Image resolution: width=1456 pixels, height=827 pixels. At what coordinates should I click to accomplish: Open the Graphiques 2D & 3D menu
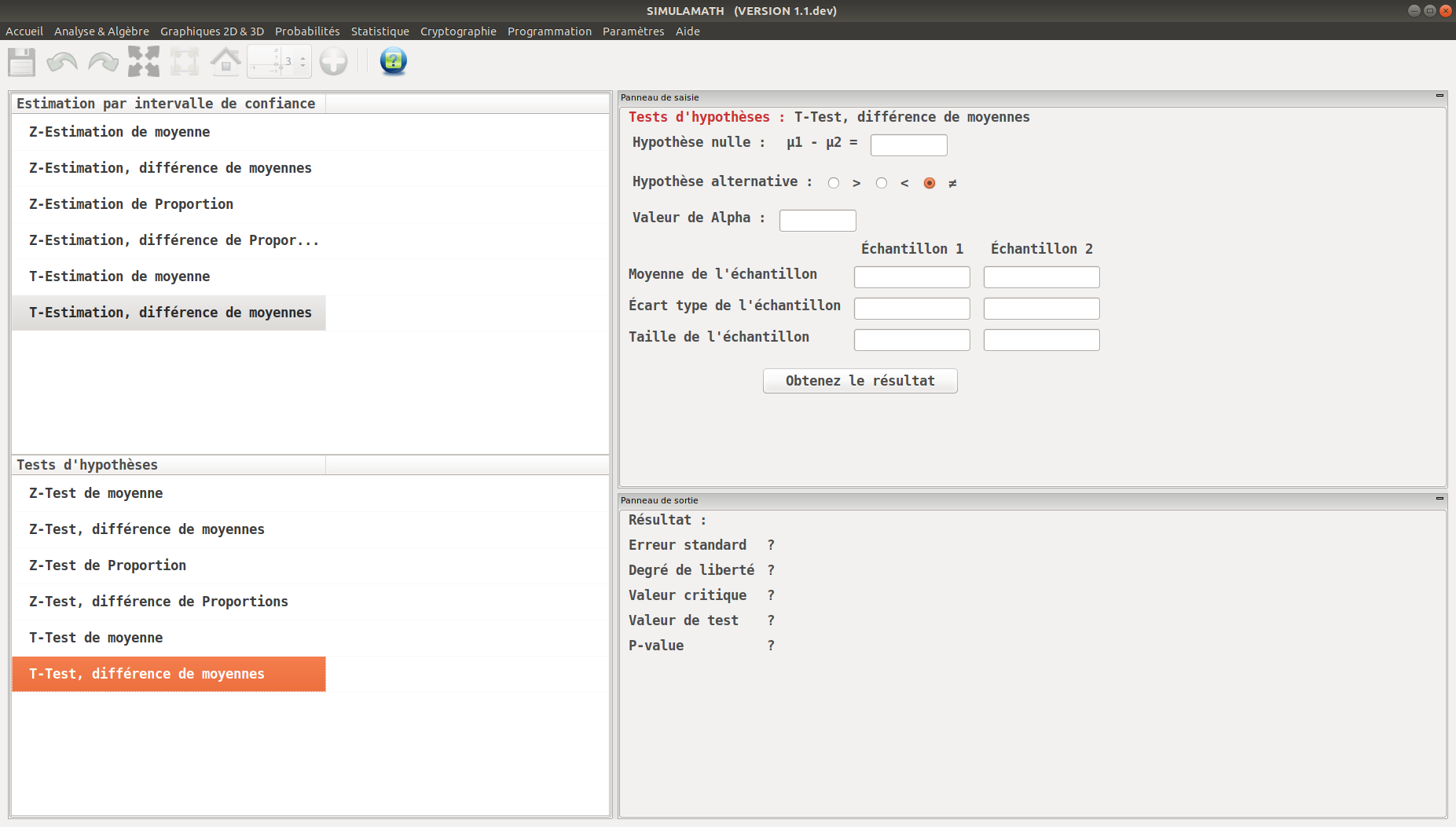tap(212, 31)
